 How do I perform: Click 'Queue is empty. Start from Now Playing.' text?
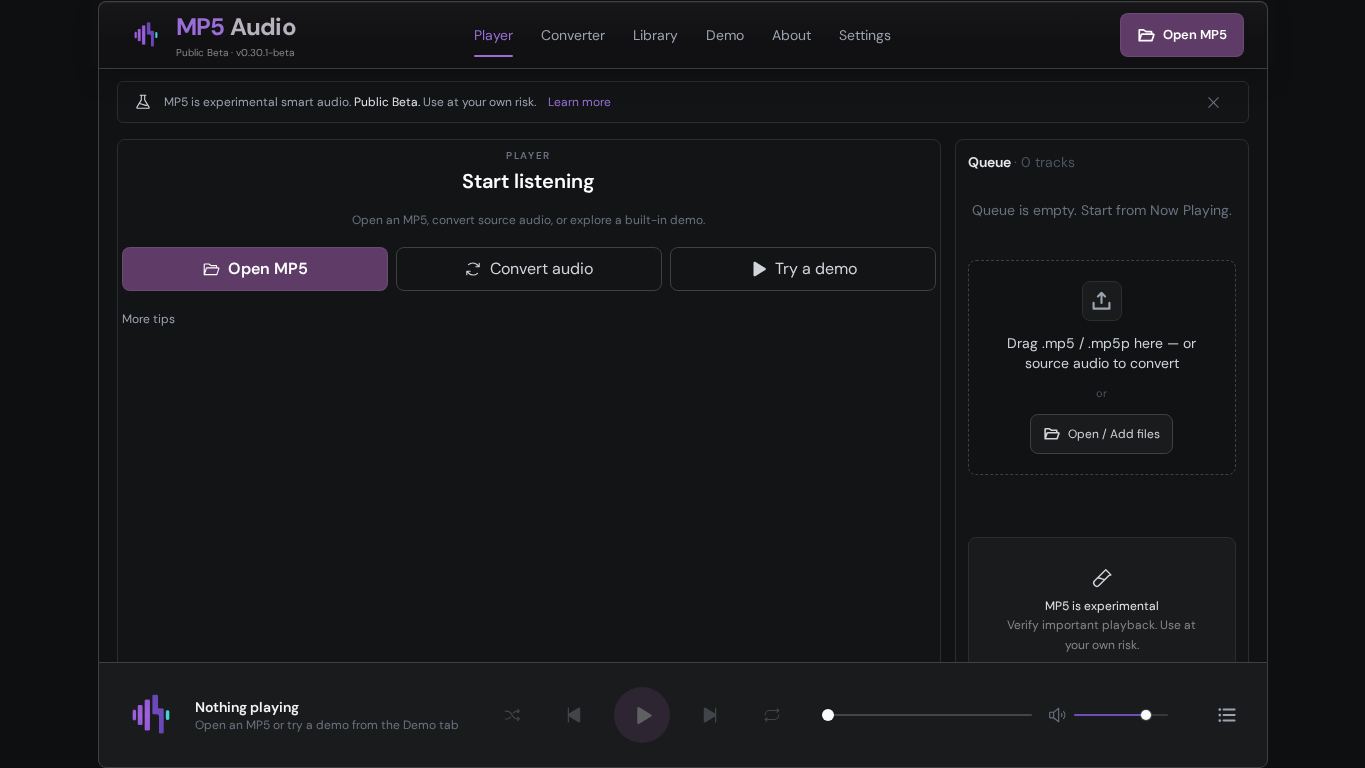(1102, 210)
